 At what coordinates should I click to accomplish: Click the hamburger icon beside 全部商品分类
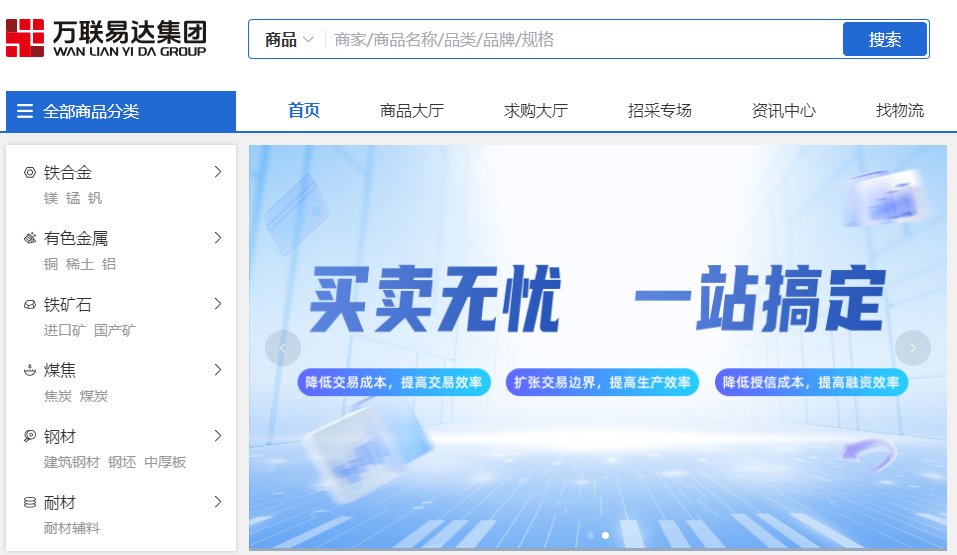[x=25, y=111]
